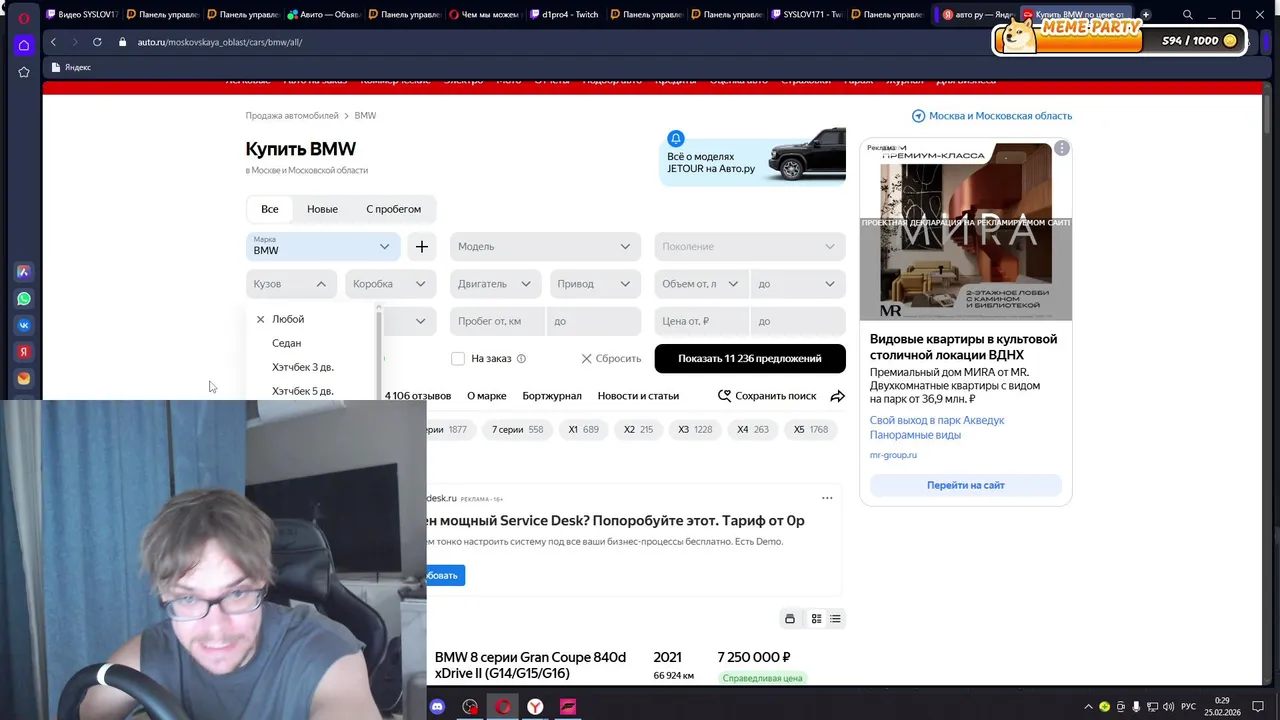Open the Поколение dropdown
1280x720 pixels.
click(x=749, y=246)
